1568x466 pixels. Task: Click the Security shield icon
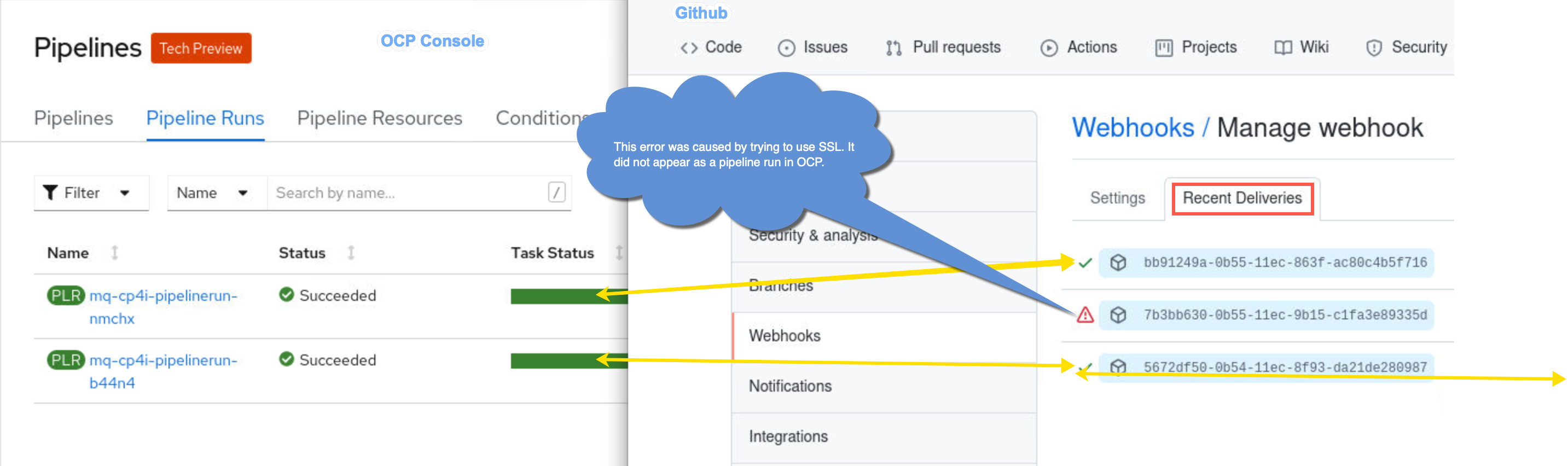coord(1373,48)
